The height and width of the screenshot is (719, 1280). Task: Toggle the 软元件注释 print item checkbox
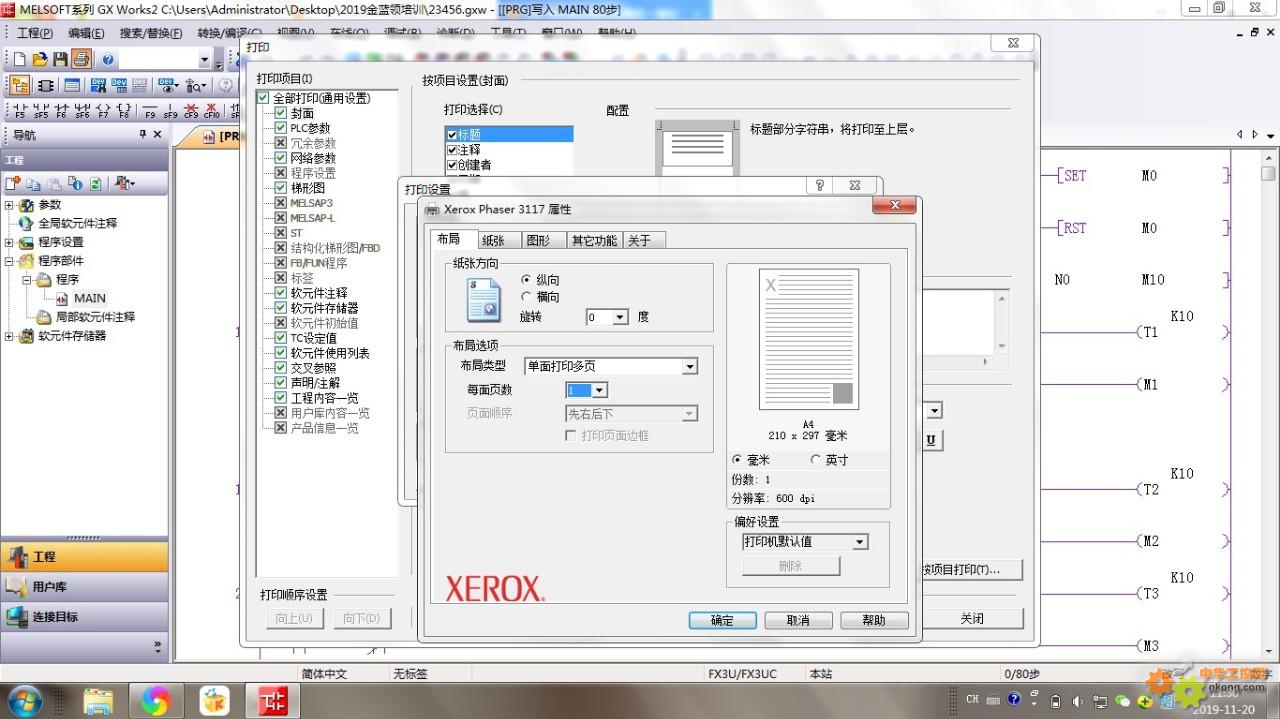281,293
